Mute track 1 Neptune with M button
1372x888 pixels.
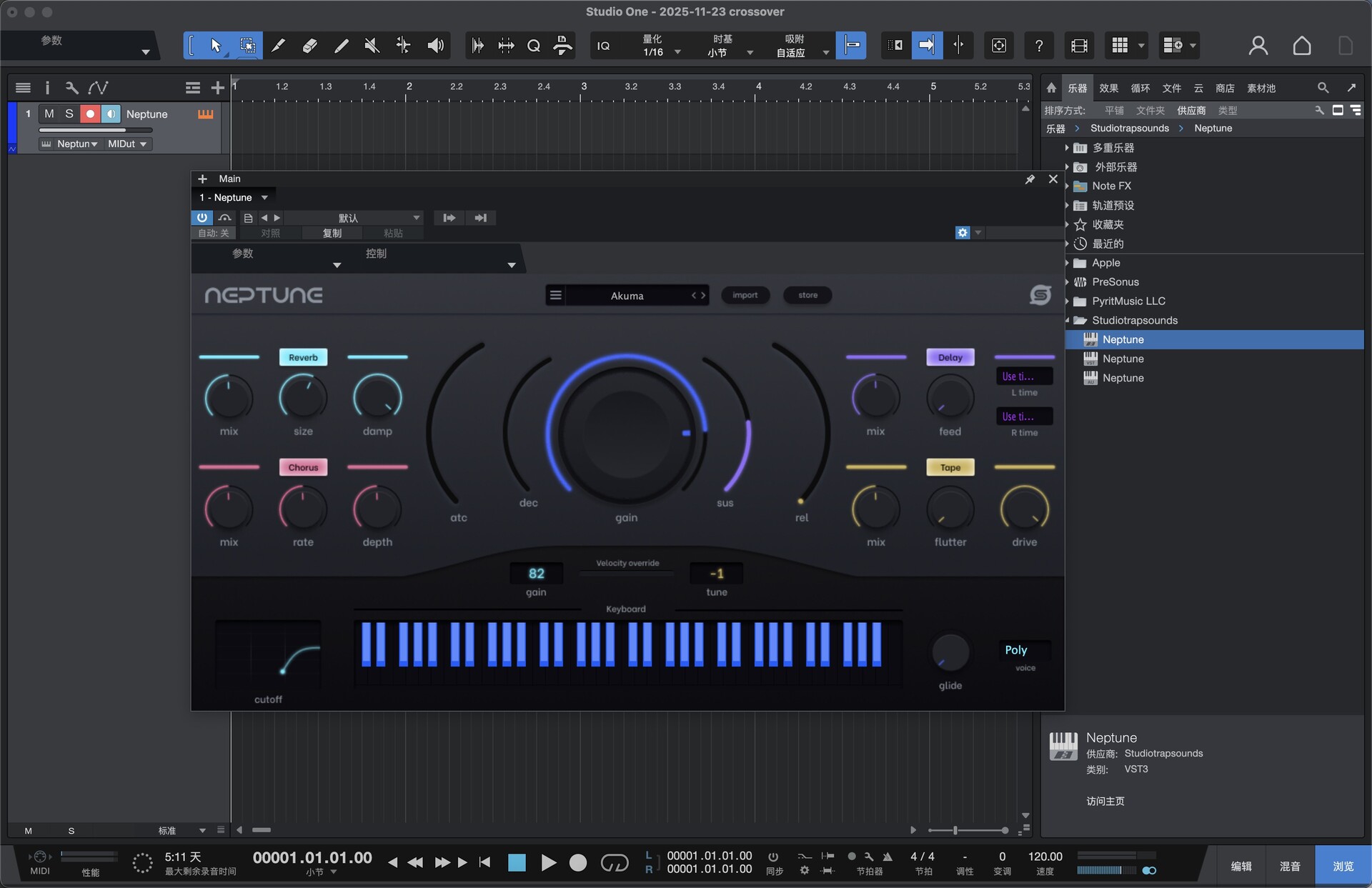(x=49, y=114)
